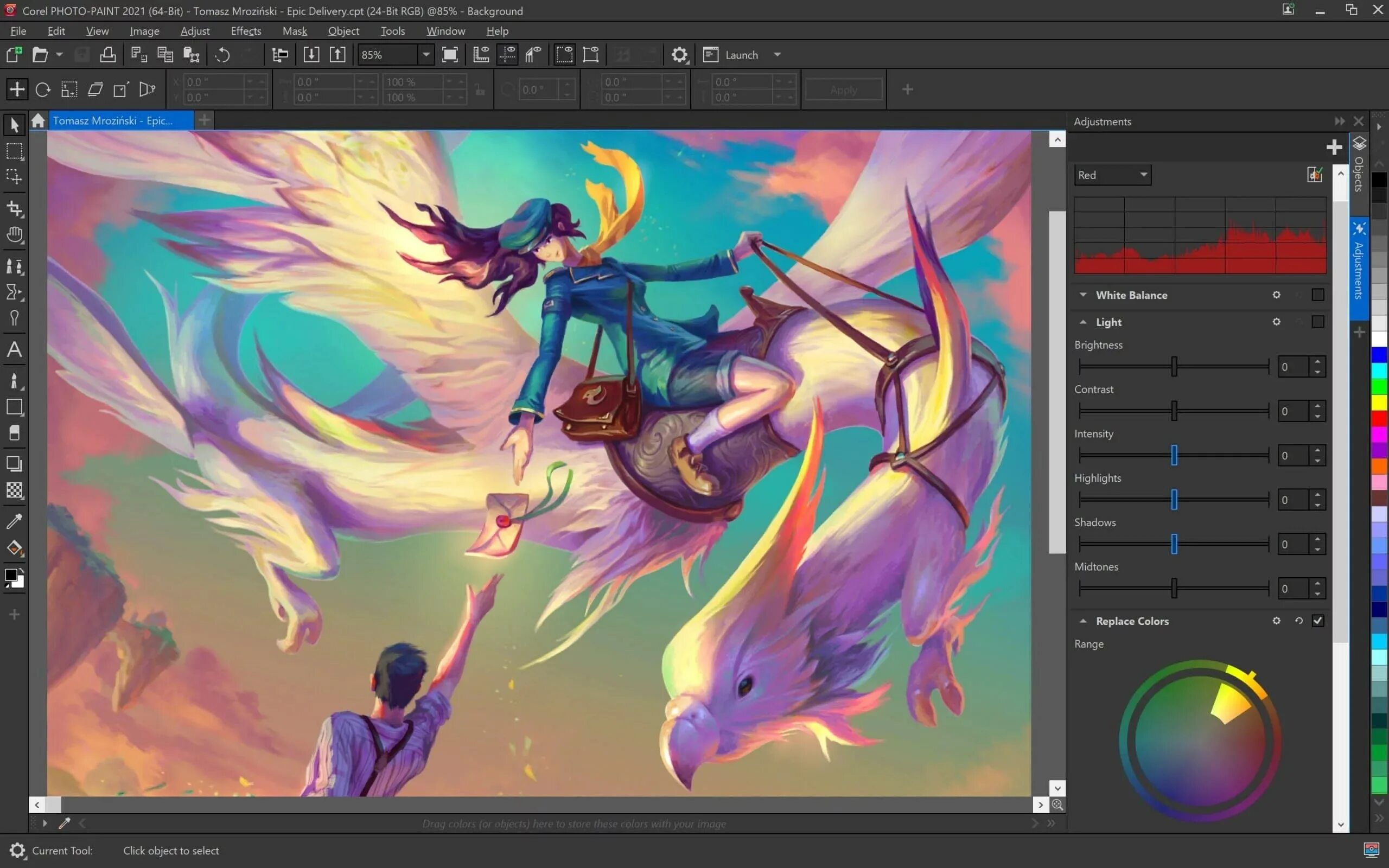Image resolution: width=1389 pixels, height=868 pixels.
Task: Open the Red channel dropdown
Action: [1112, 175]
